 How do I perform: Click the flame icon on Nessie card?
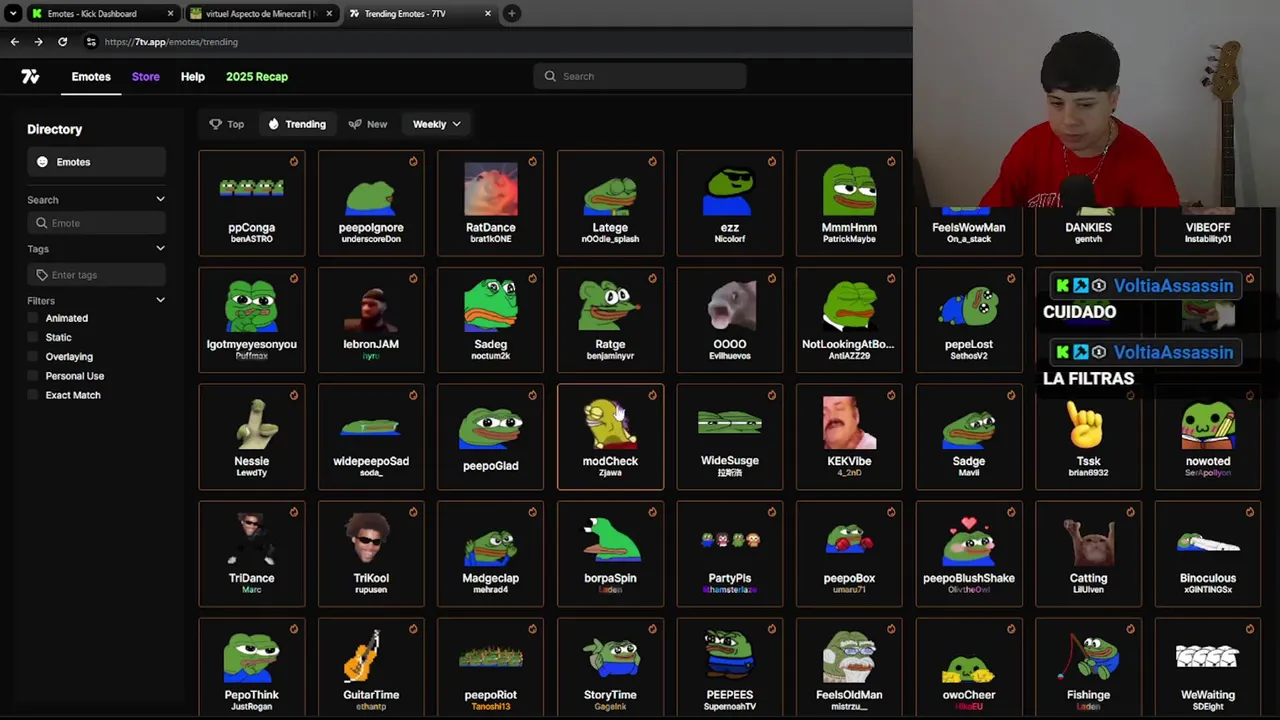293,395
